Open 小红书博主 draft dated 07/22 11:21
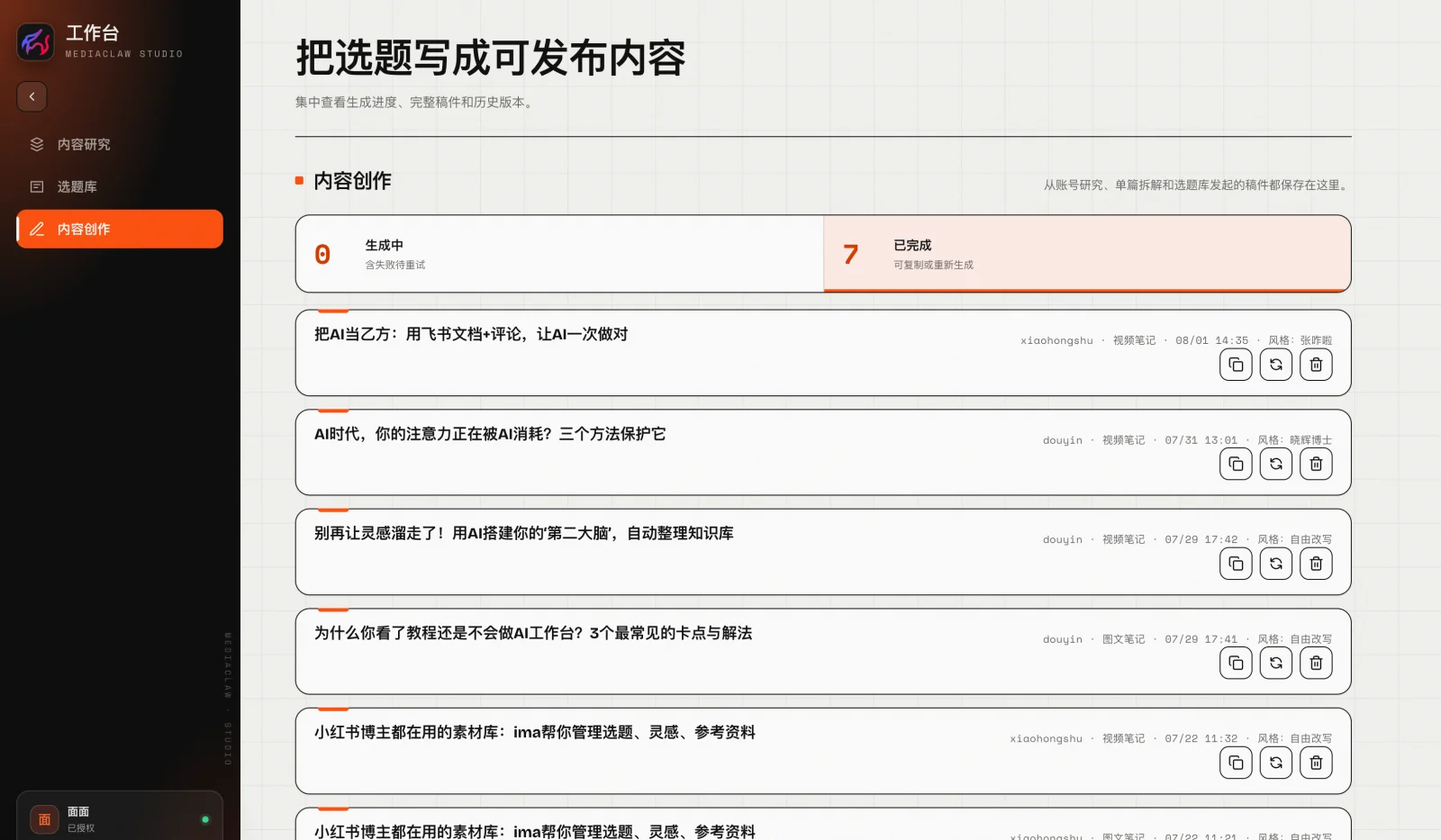This screenshot has height=840, width=1441. point(823,824)
